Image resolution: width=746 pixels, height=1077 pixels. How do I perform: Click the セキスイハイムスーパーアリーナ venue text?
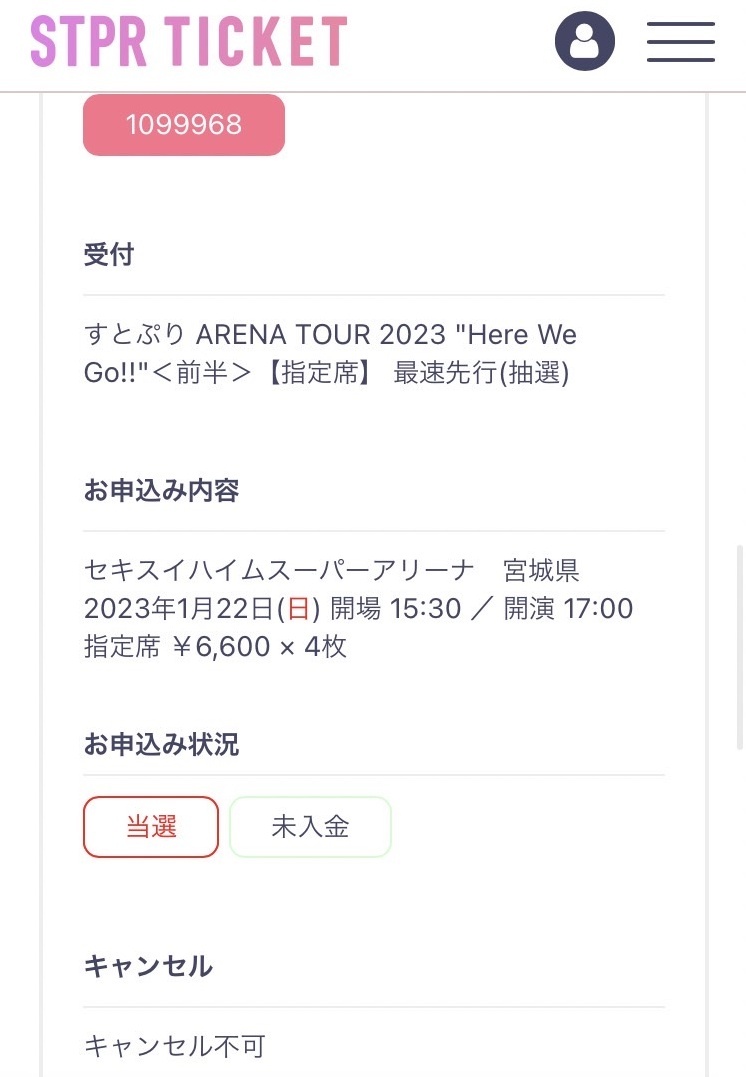pyautogui.click(x=279, y=571)
